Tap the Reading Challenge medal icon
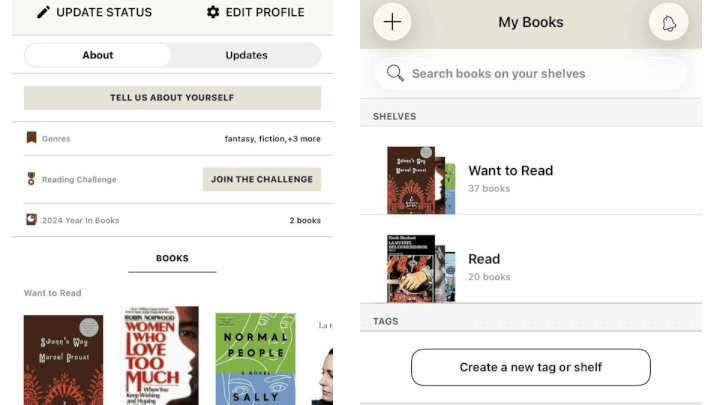 [31, 179]
